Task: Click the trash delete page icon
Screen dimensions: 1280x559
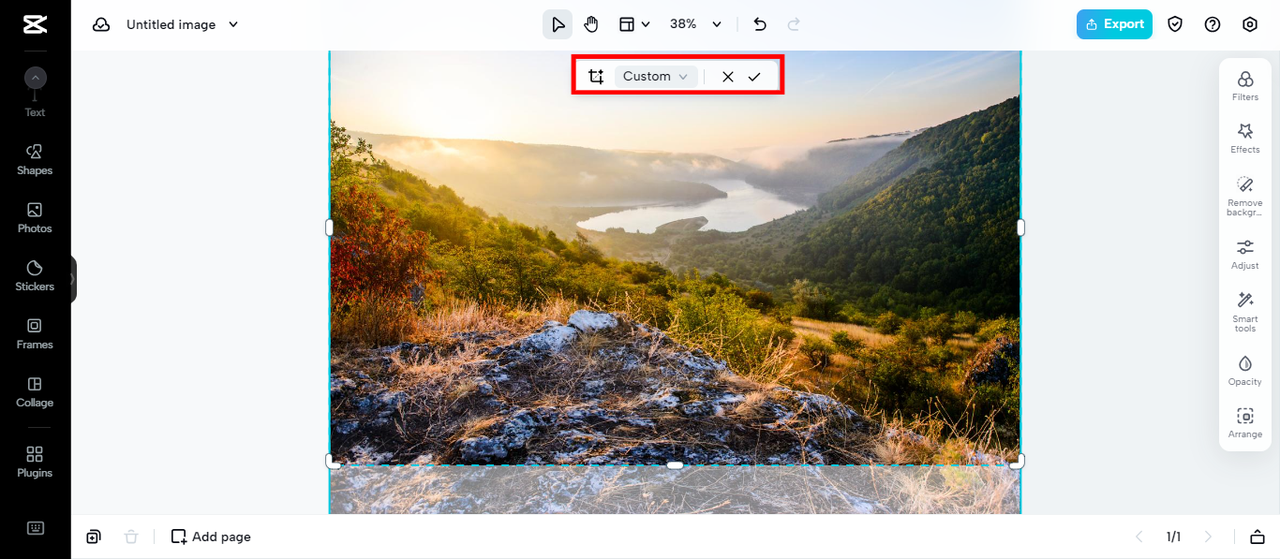Action: (131, 537)
